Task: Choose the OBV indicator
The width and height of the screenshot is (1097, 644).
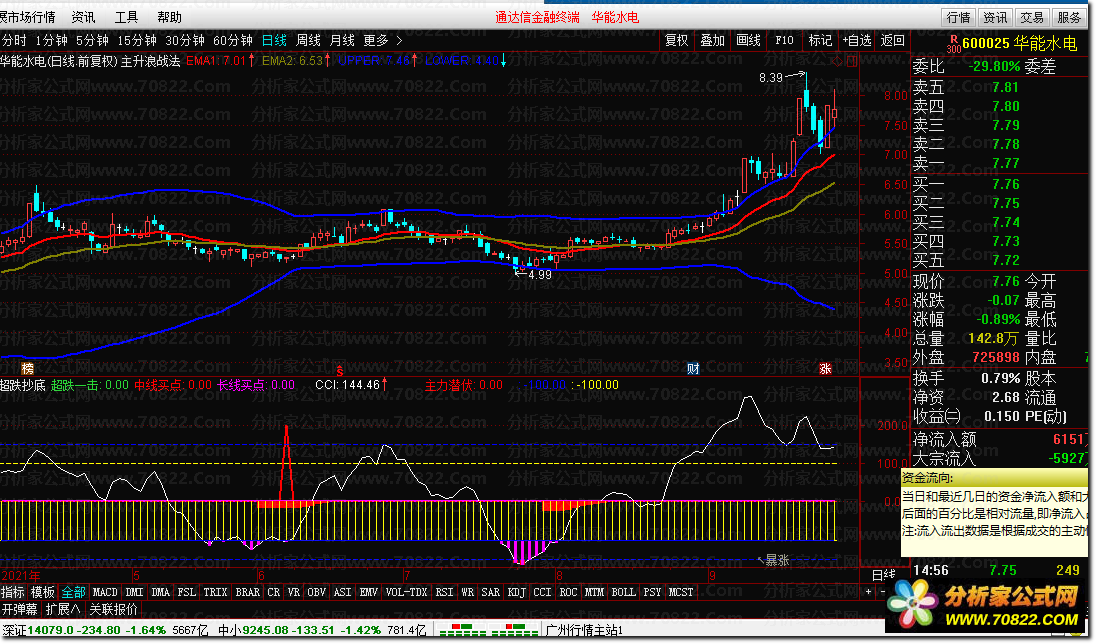Action: [x=316, y=592]
